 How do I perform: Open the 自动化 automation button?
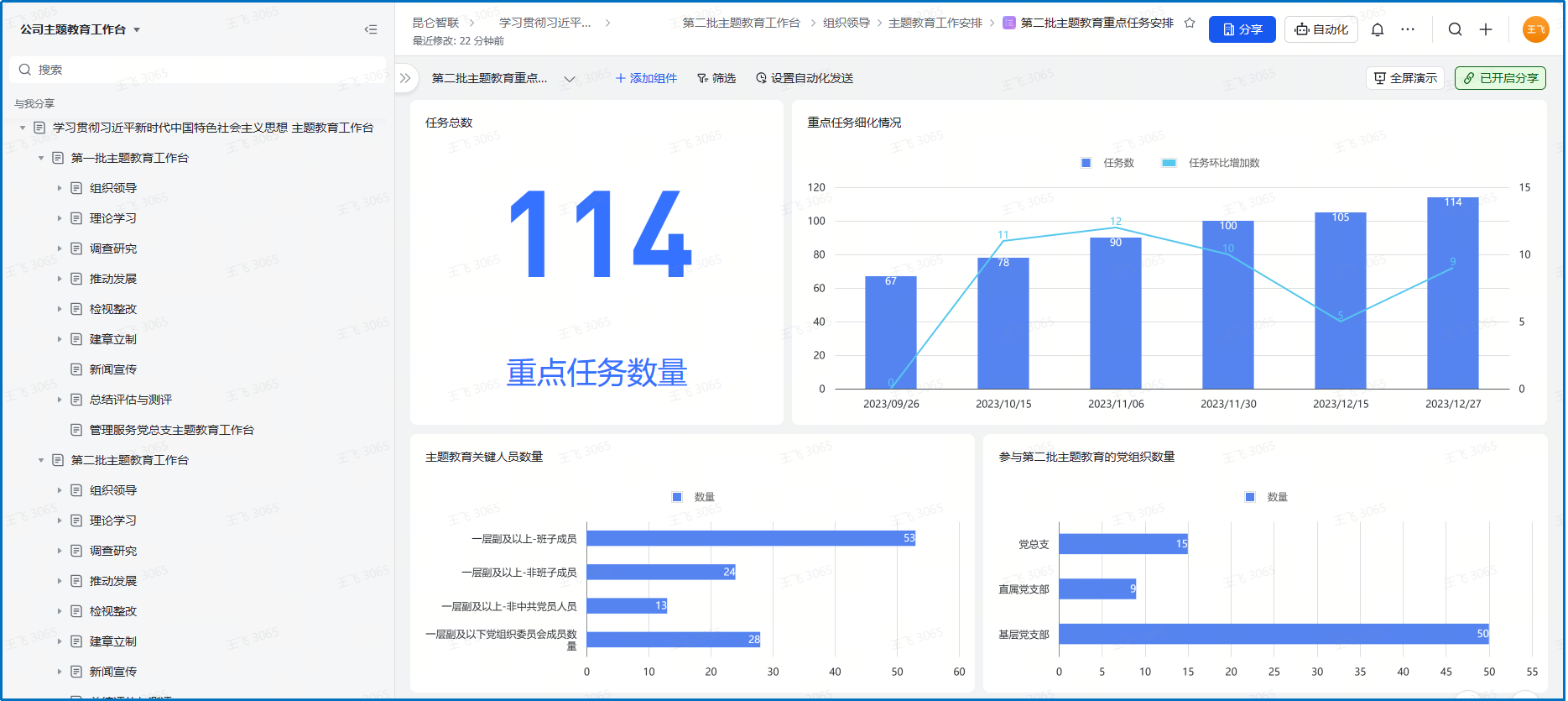[x=1321, y=29]
